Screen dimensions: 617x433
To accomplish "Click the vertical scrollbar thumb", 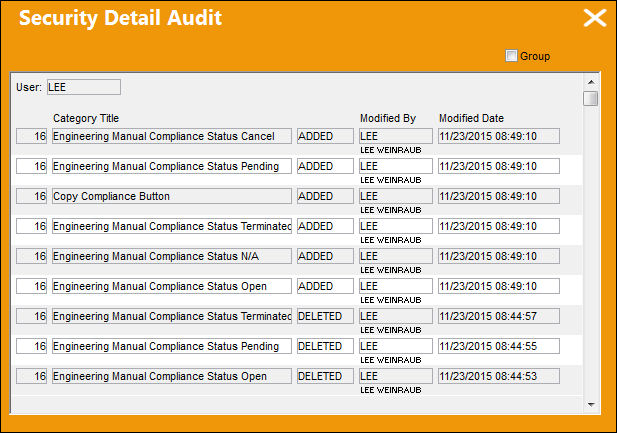I will pos(591,98).
